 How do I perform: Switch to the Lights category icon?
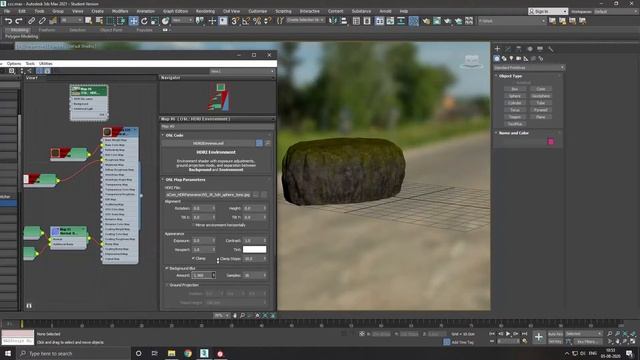(511, 58)
